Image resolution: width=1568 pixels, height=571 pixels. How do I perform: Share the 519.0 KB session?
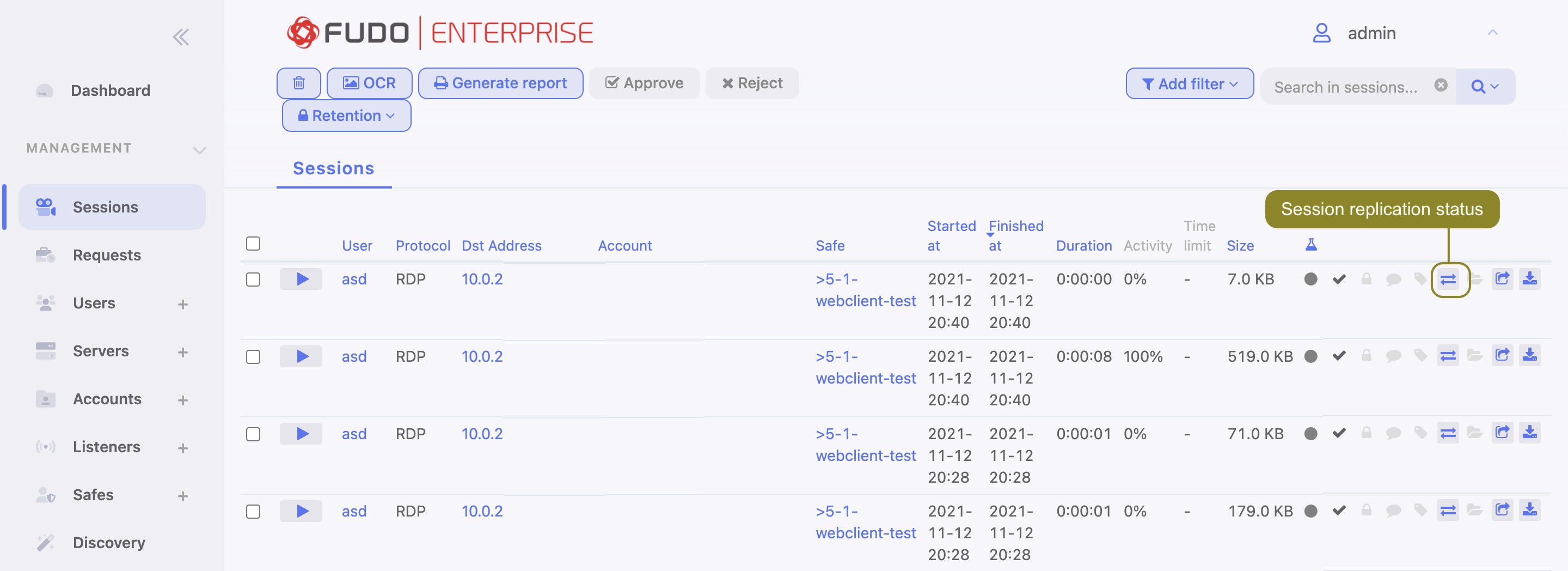coord(1502,356)
